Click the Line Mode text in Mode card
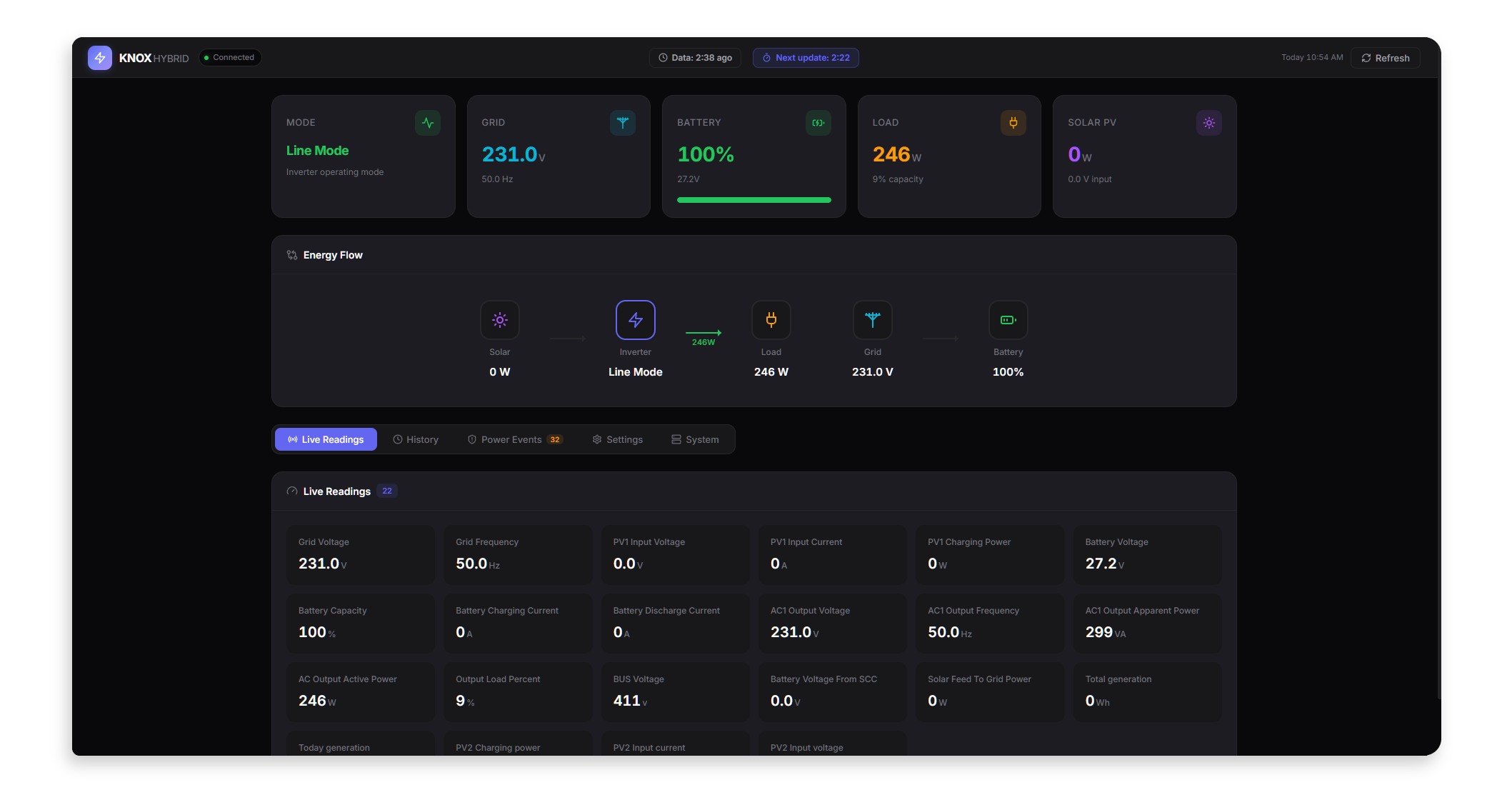The image size is (1512, 790). (317, 151)
